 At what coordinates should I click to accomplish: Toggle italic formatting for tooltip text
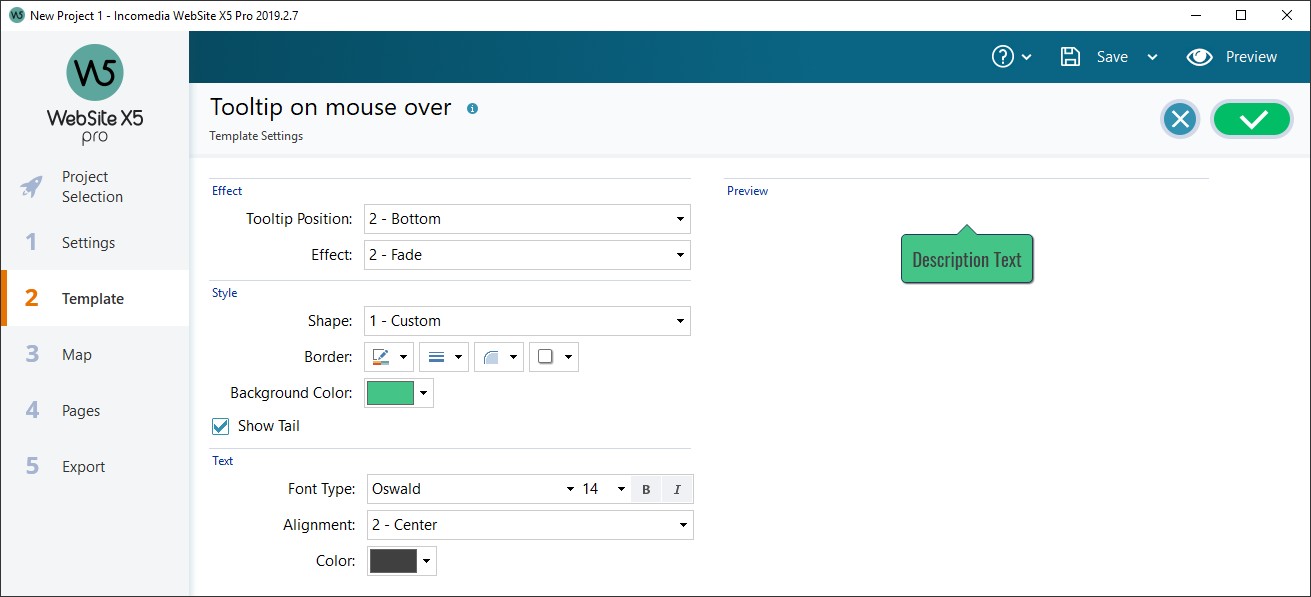tap(677, 488)
